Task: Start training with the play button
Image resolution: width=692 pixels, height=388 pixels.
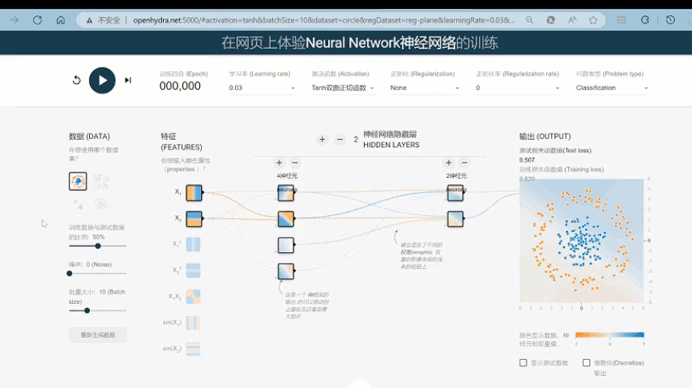Action: [102, 80]
